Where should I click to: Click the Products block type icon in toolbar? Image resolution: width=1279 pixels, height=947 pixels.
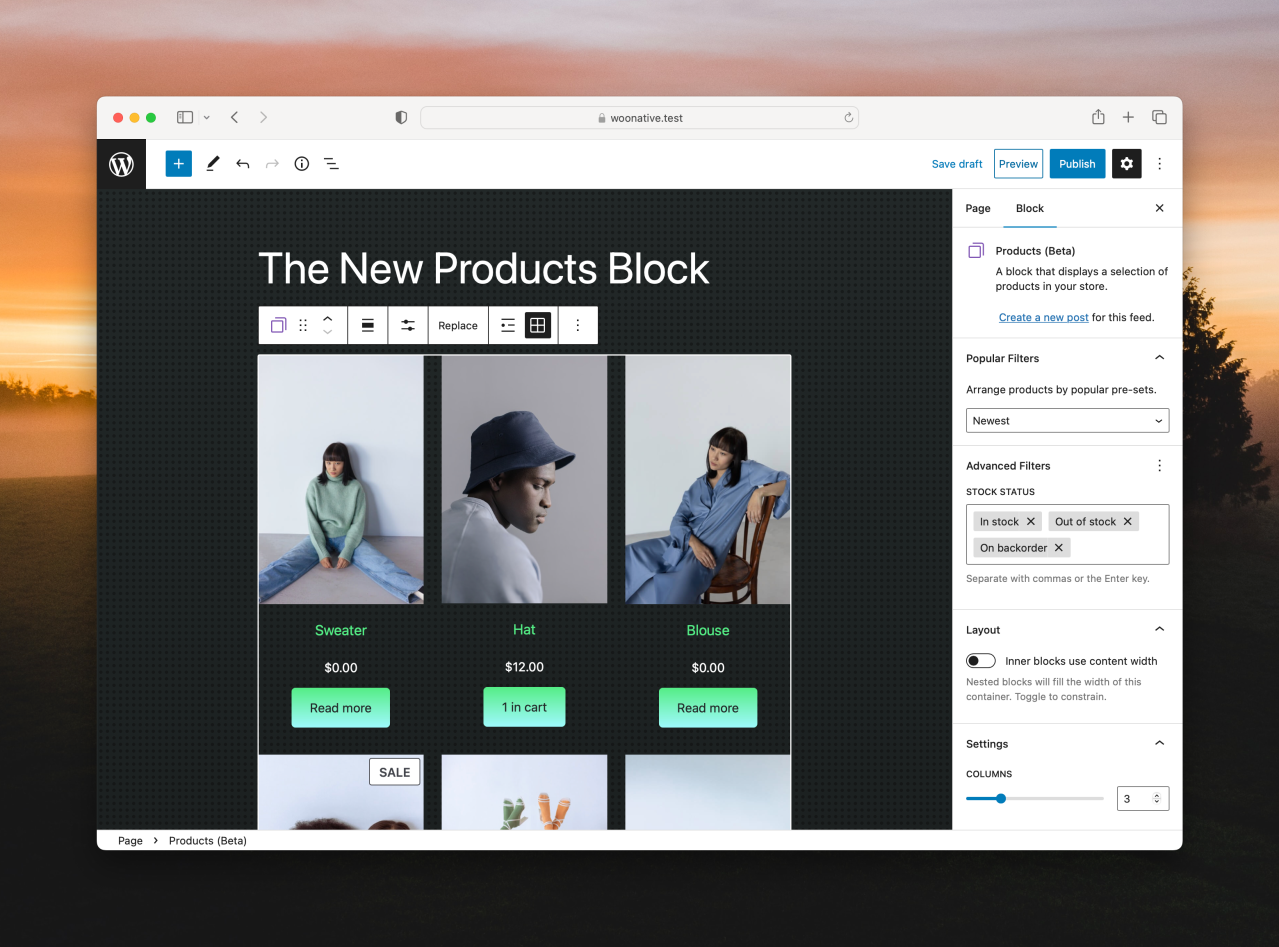coord(279,325)
